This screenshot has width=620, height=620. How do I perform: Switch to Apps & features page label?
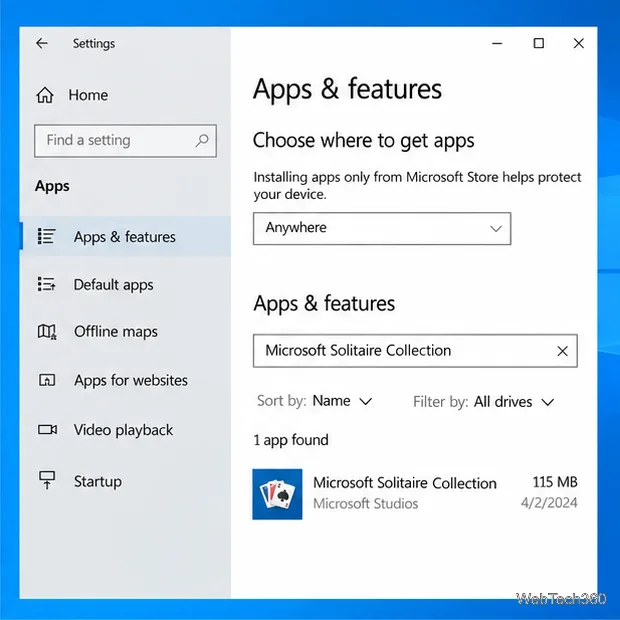[125, 236]
